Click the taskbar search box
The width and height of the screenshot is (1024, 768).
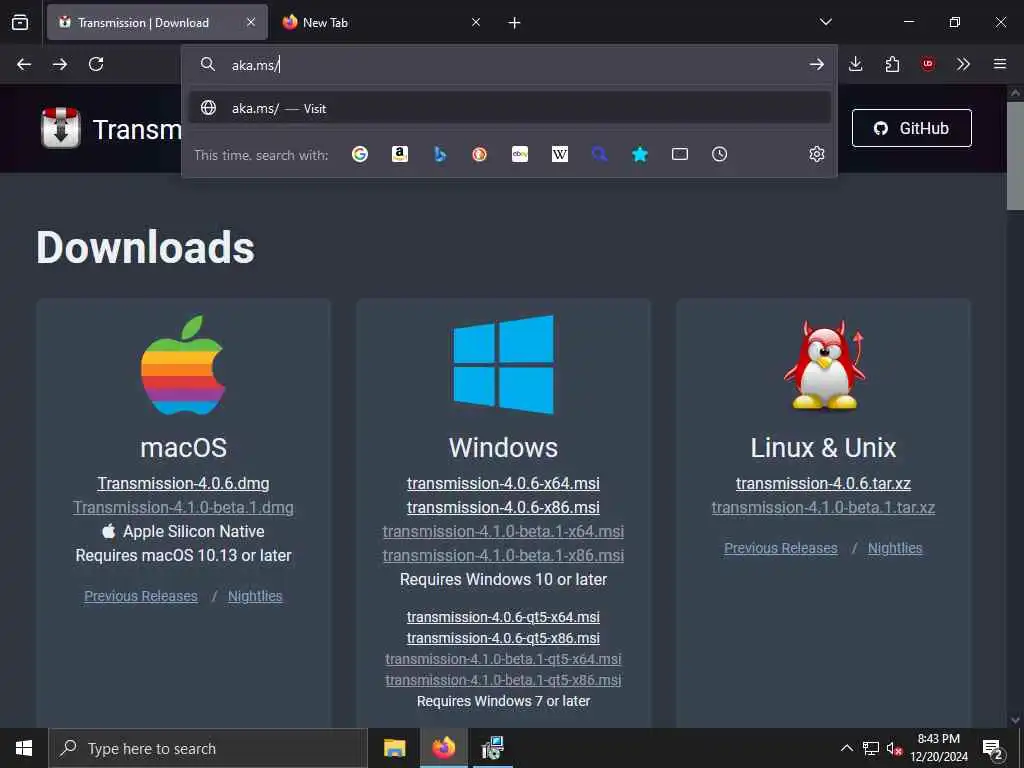(208, 748)
